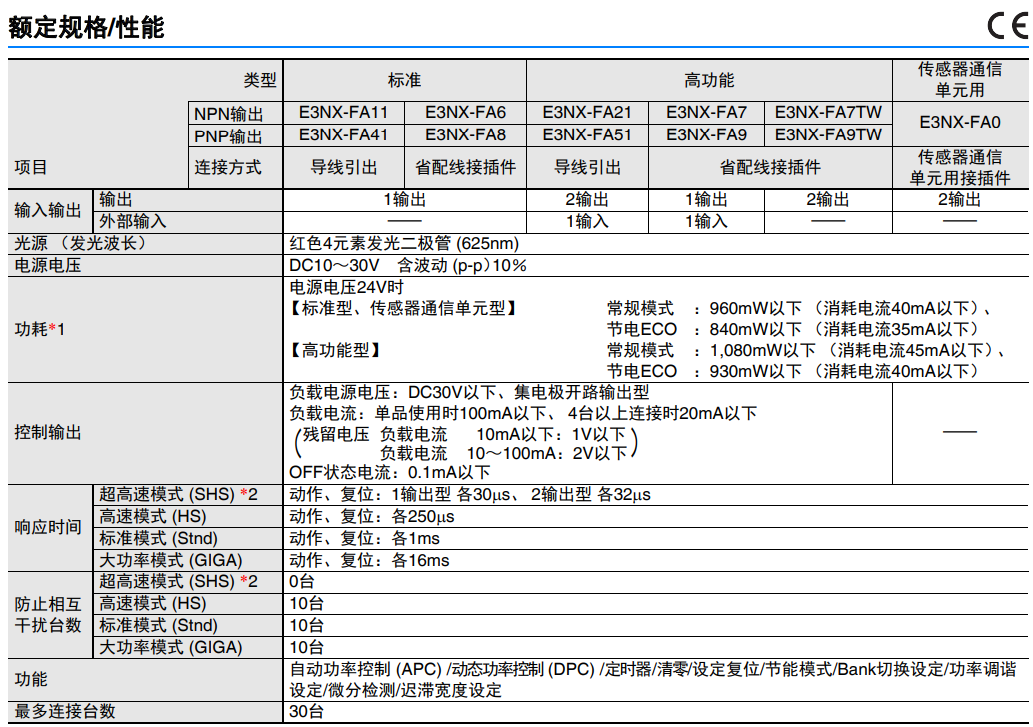The image size is (1033, 727).
Task: Click the 防止相互干扰台数 row group label
Action: point(48,615)
